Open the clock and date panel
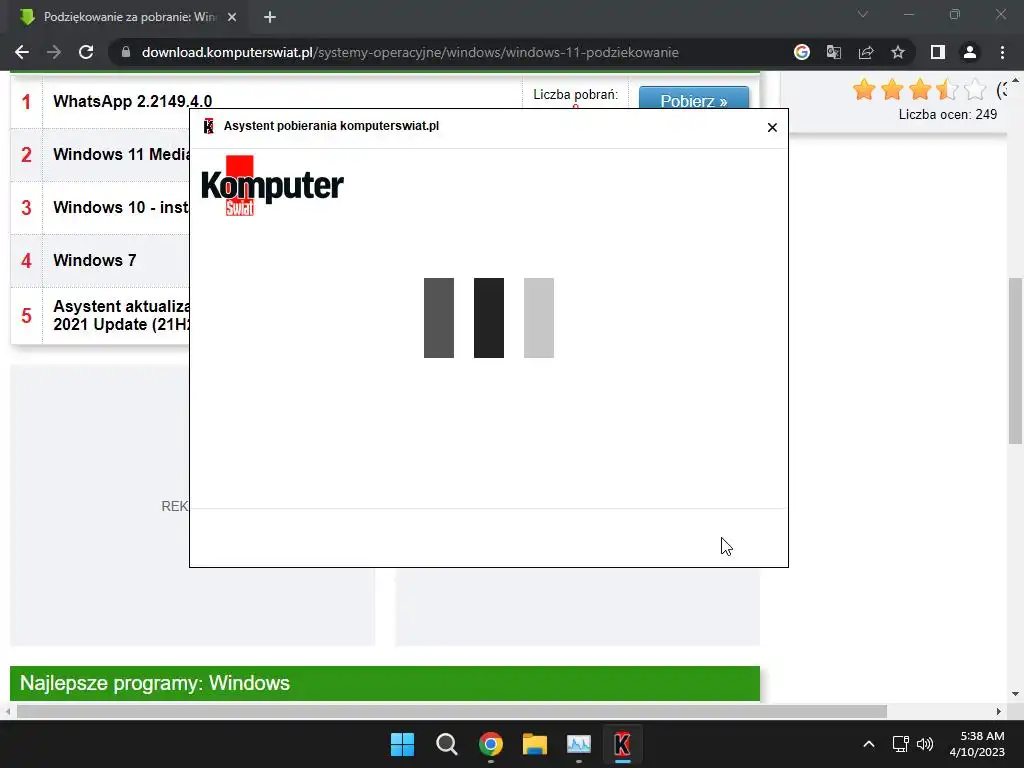Viewport: 1024px width, 768px height. [x=977, y=744]
